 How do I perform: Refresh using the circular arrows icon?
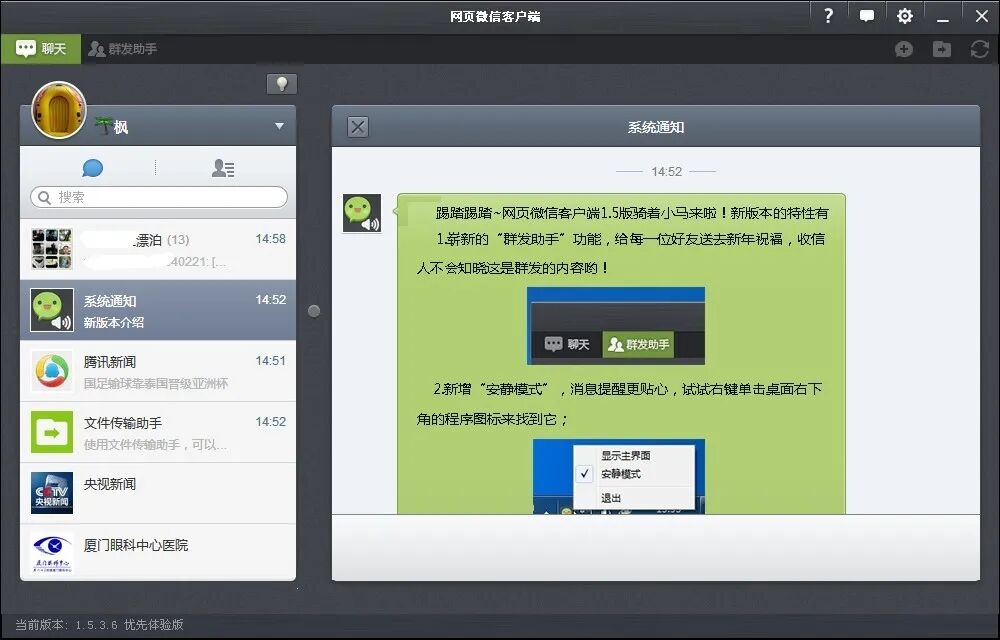[979, 49]
